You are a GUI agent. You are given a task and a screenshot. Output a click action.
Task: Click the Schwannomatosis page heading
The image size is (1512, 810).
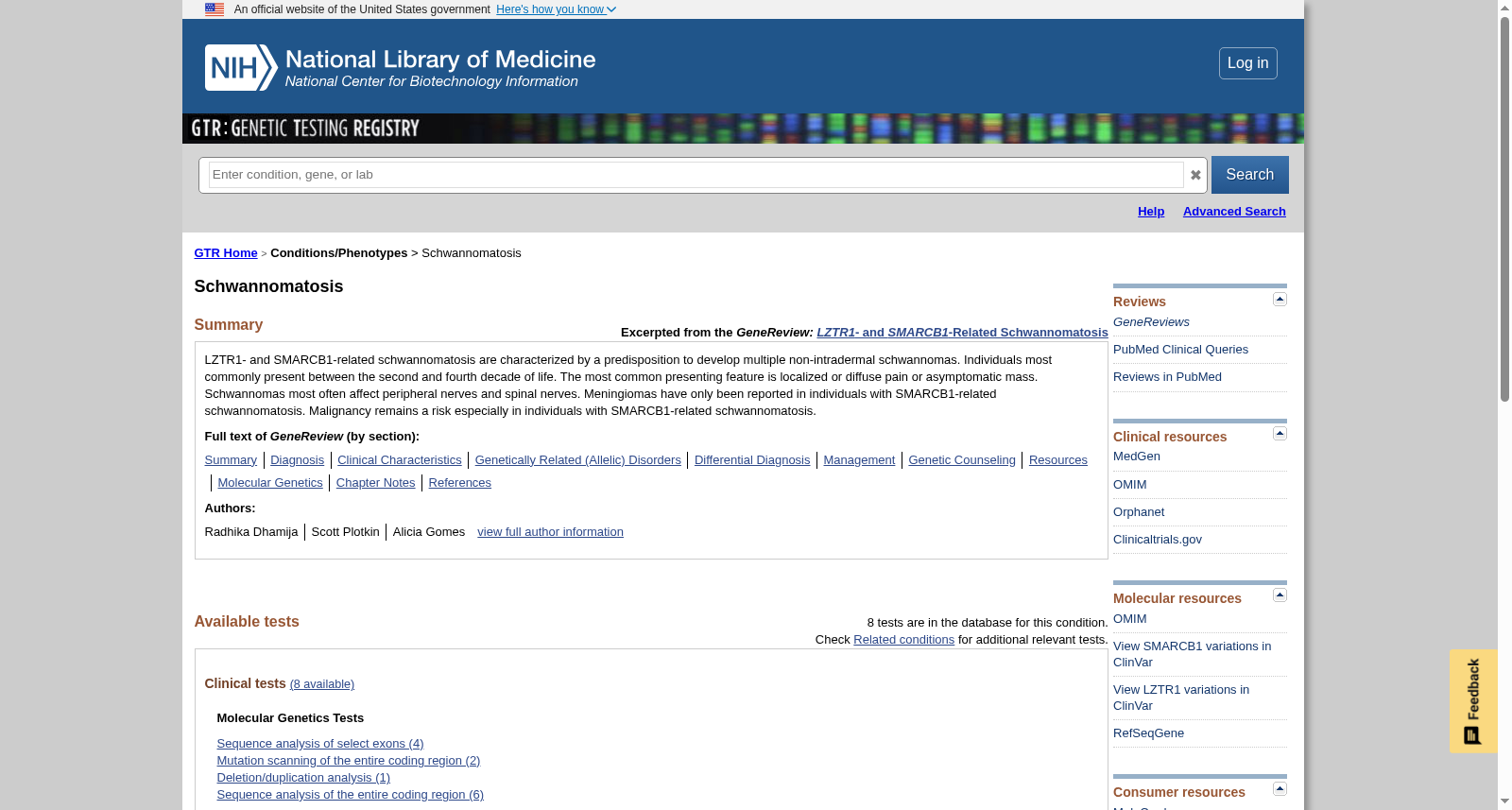coord(268,286)
